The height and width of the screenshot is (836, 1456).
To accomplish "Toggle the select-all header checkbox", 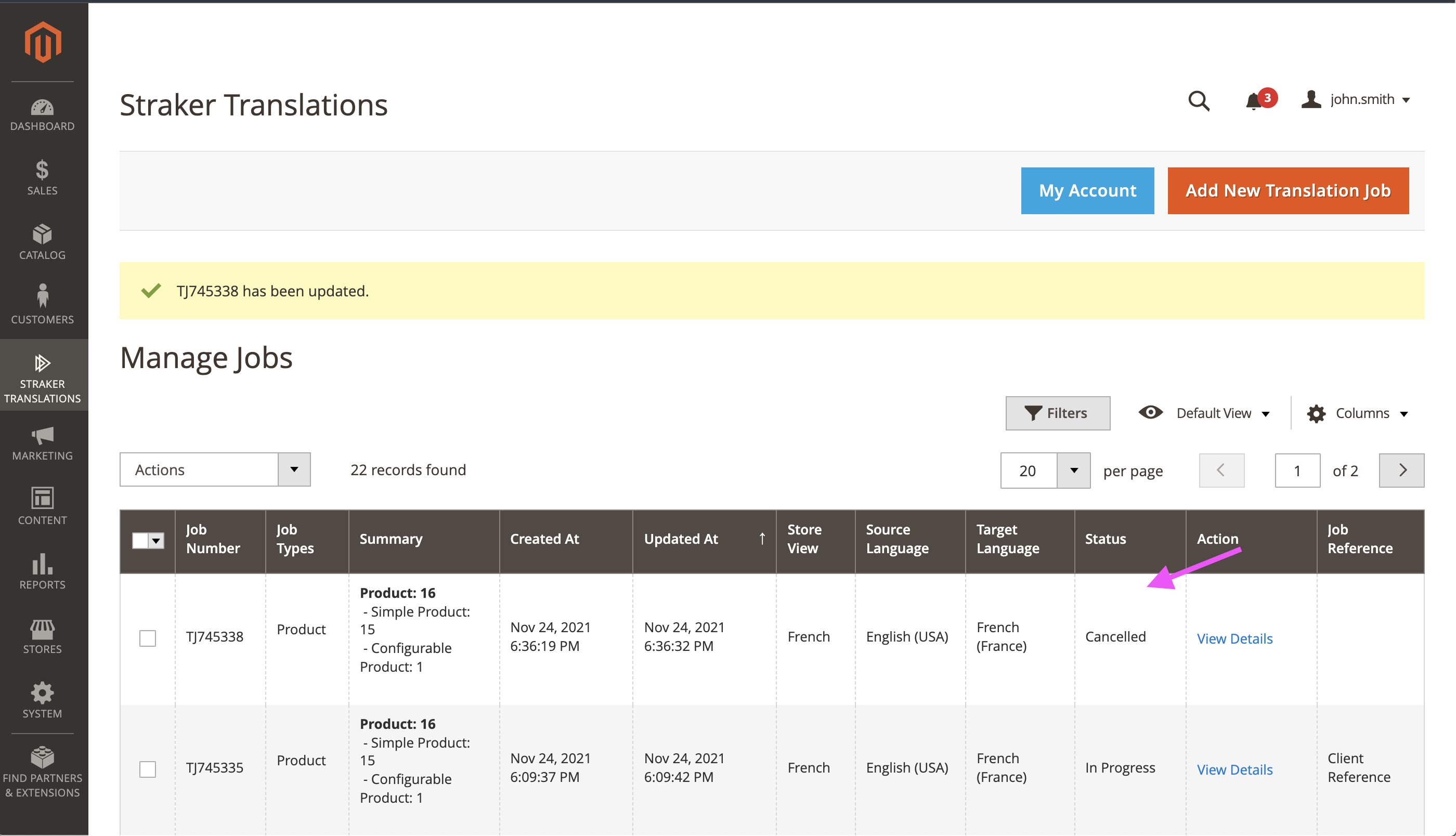I will pyautogui.click(x=141, y=540).
